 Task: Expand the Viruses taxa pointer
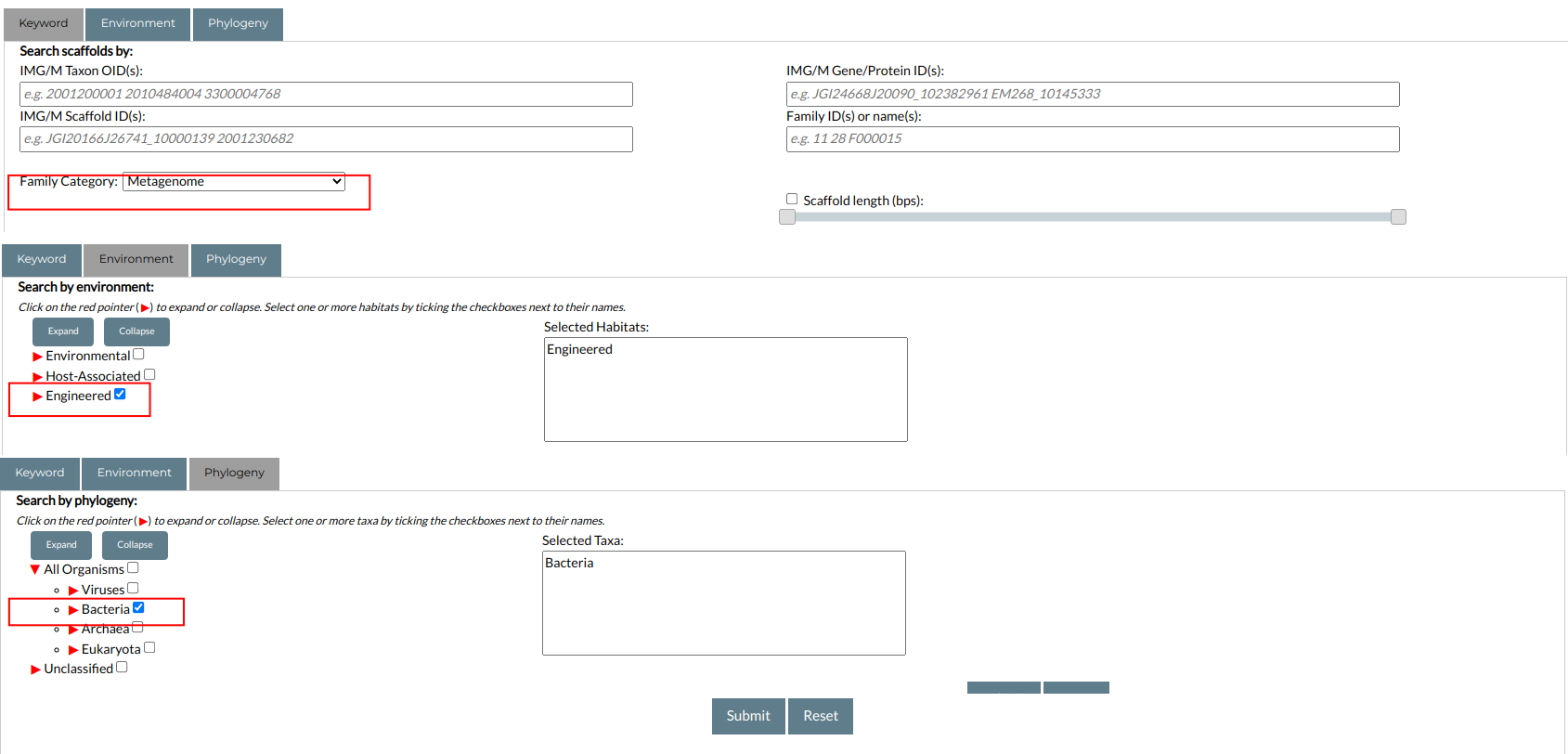[x=73, y=591]
